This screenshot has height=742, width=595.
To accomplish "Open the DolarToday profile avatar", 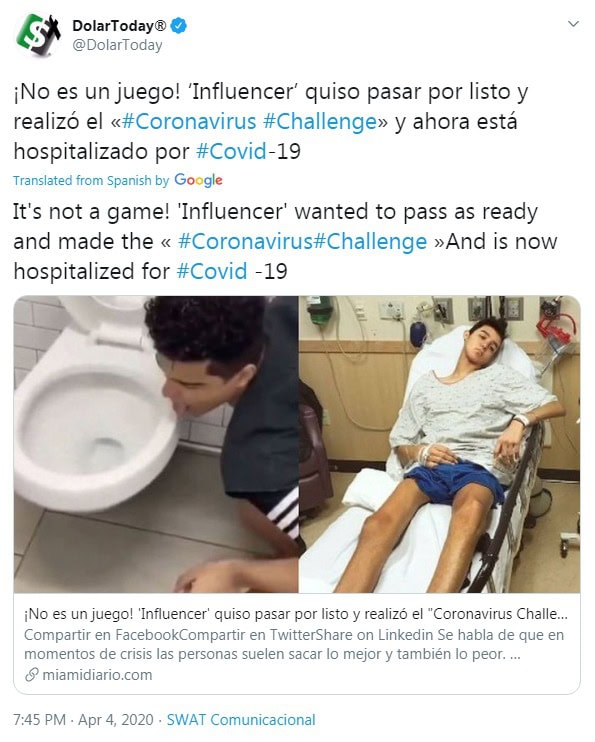I will tap(38, 35).
